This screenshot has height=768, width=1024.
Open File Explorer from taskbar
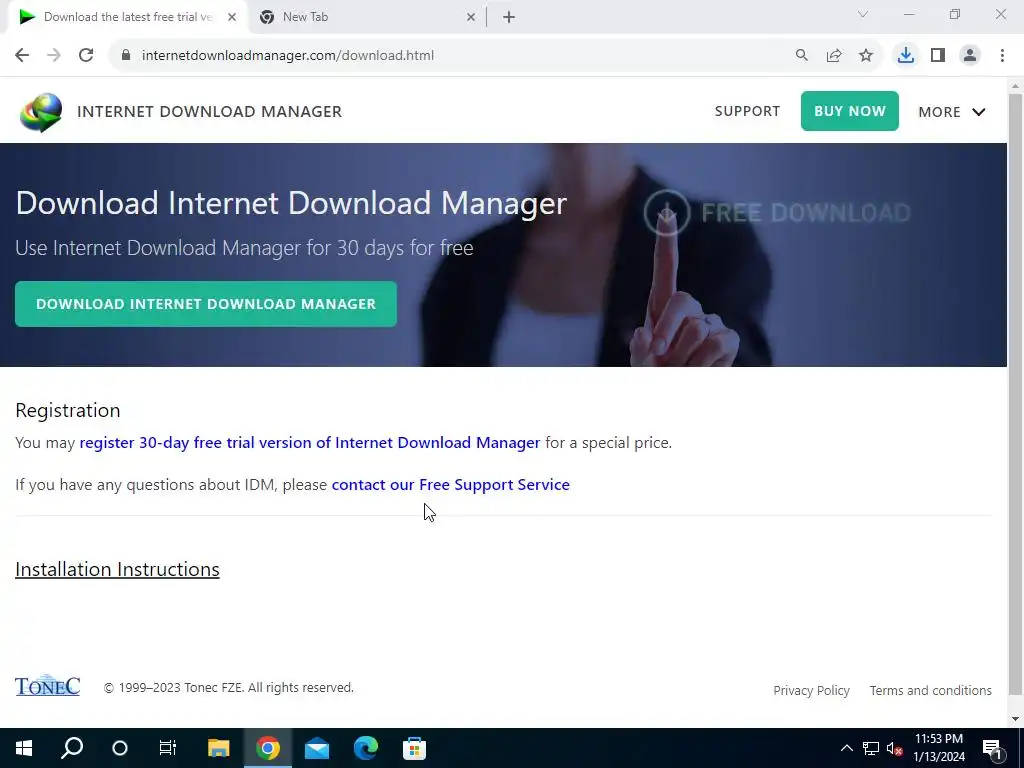coord(219,748)
